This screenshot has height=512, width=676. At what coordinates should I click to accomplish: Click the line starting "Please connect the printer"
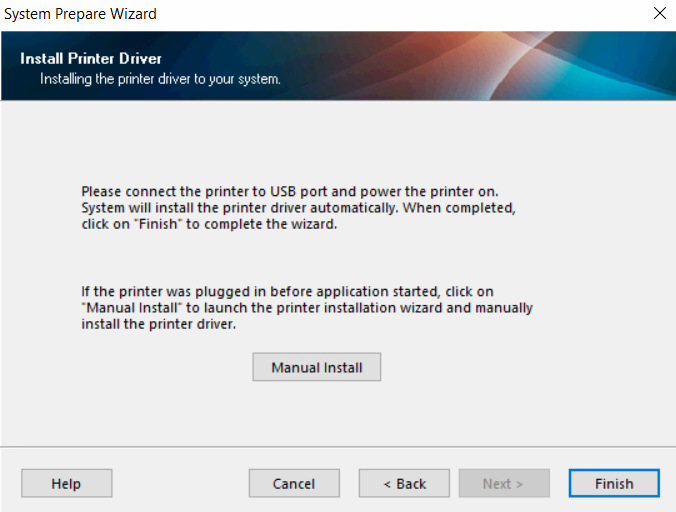pyautogui.click(x=289, y=190)
